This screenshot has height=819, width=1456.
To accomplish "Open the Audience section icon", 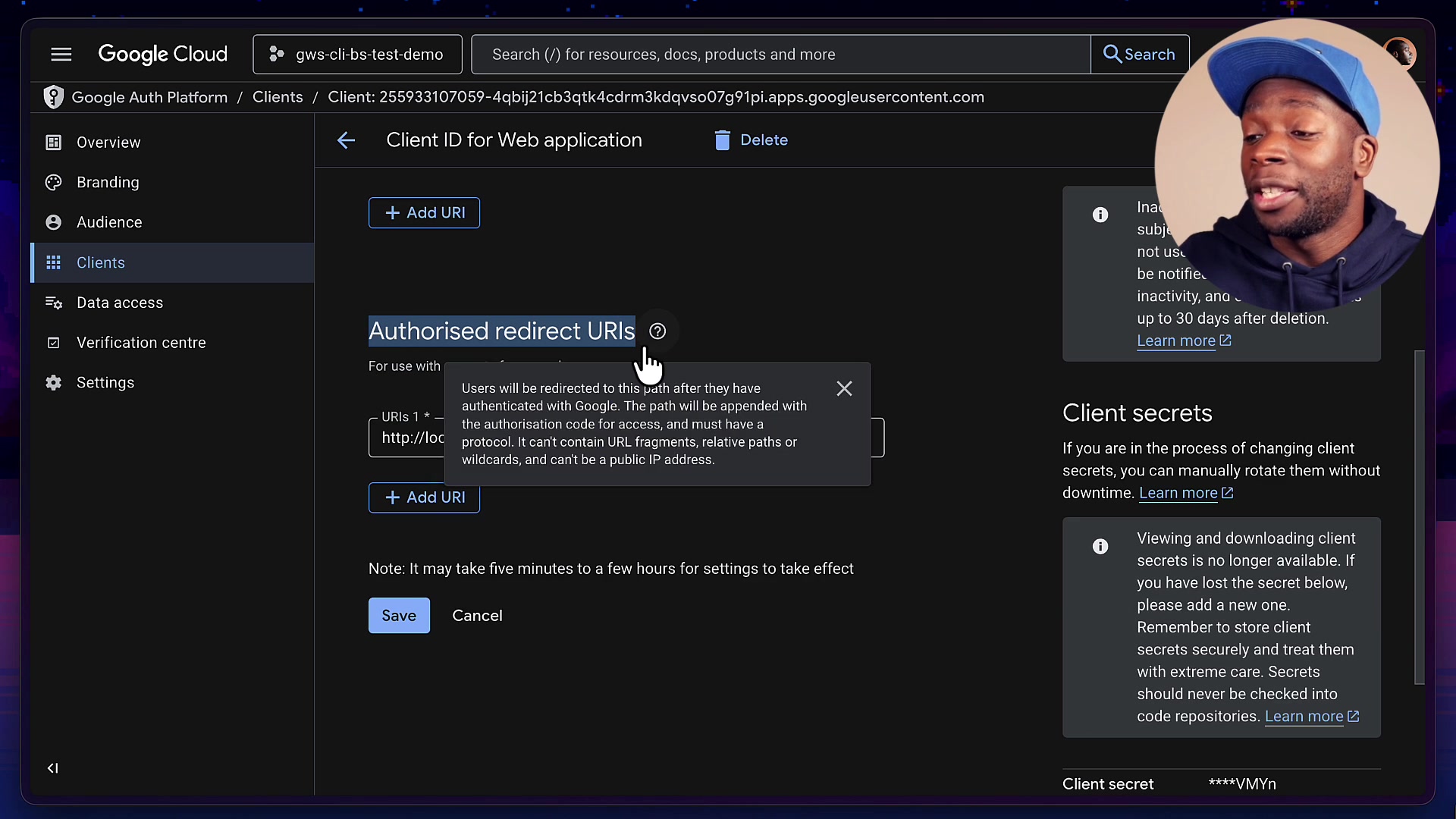I will click(53, 222).
